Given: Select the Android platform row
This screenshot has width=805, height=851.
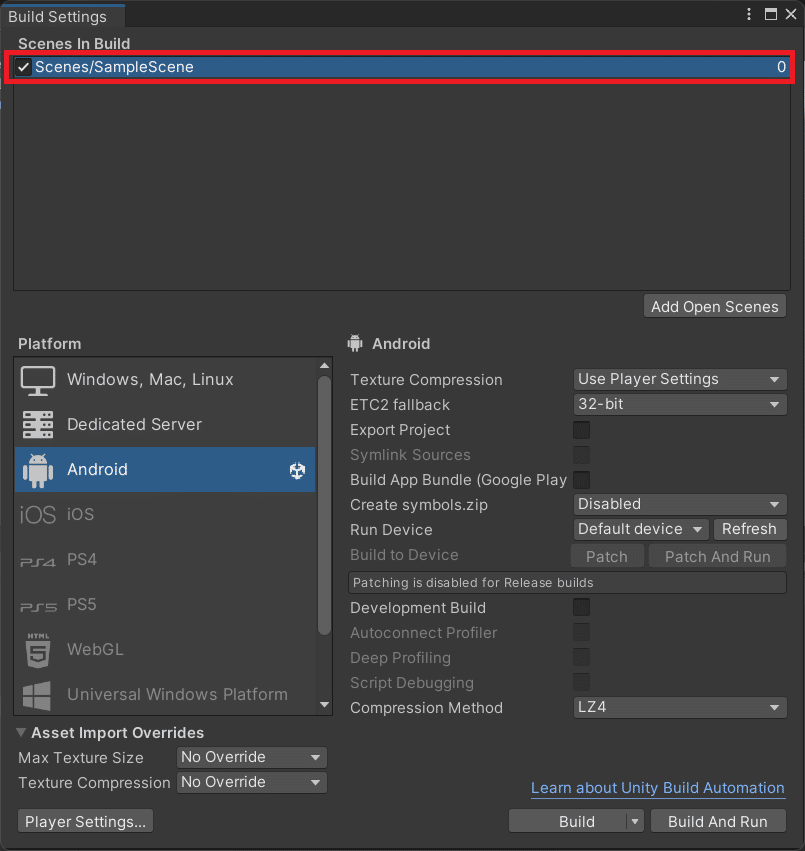Looking at the screenshot, I should (x=165, y=470).
